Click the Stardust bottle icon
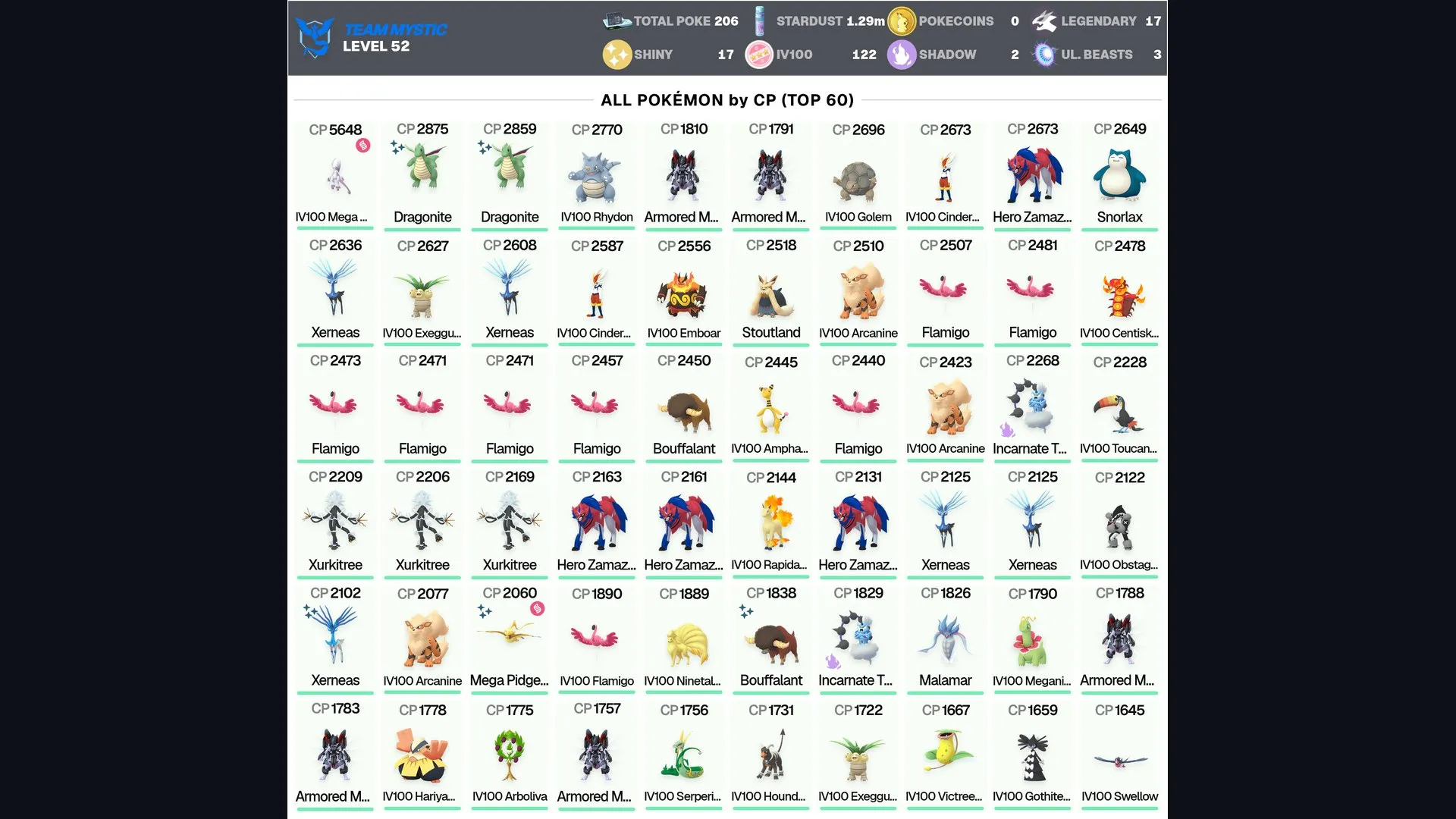1456x819 pixels. tap(760, 21)
